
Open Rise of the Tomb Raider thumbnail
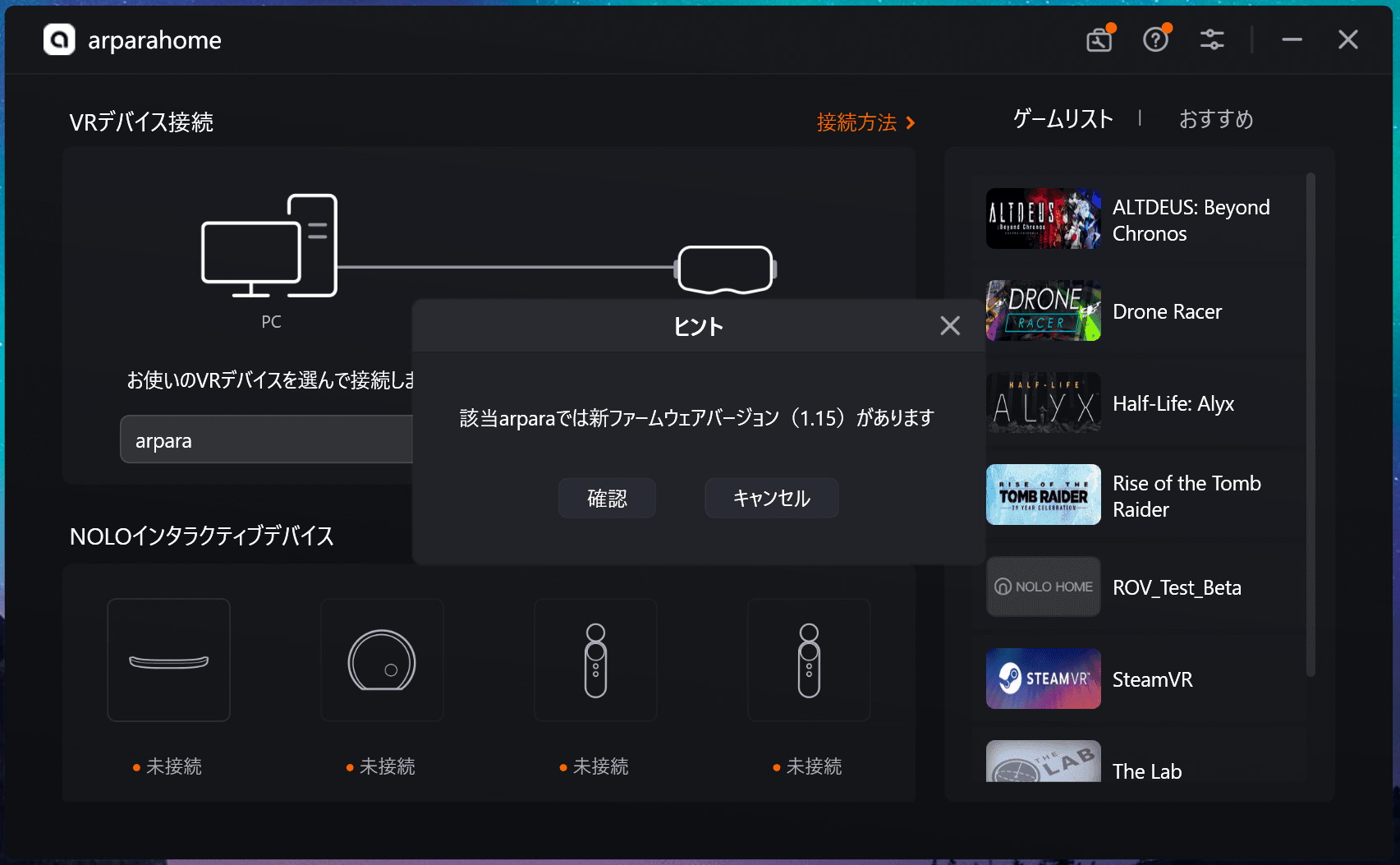tap(1044, 495)
